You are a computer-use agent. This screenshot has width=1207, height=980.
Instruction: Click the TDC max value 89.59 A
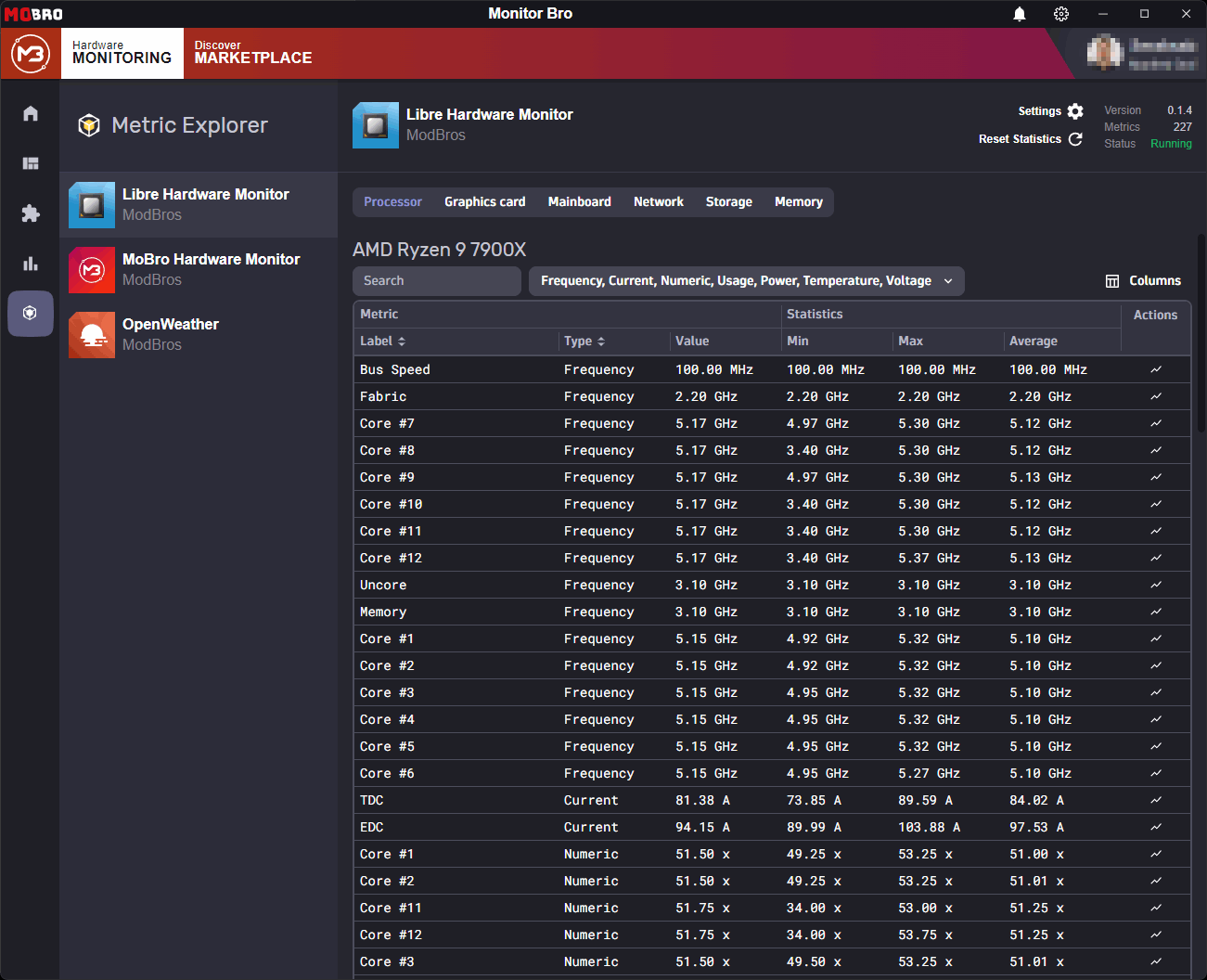click(925, 800)
